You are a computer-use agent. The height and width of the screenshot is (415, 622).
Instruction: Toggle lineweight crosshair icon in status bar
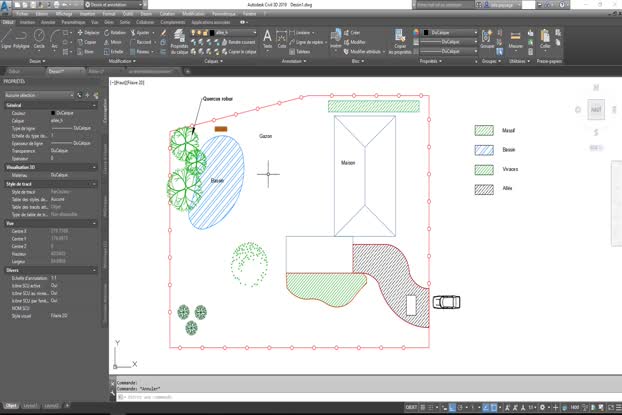(555, 407)
